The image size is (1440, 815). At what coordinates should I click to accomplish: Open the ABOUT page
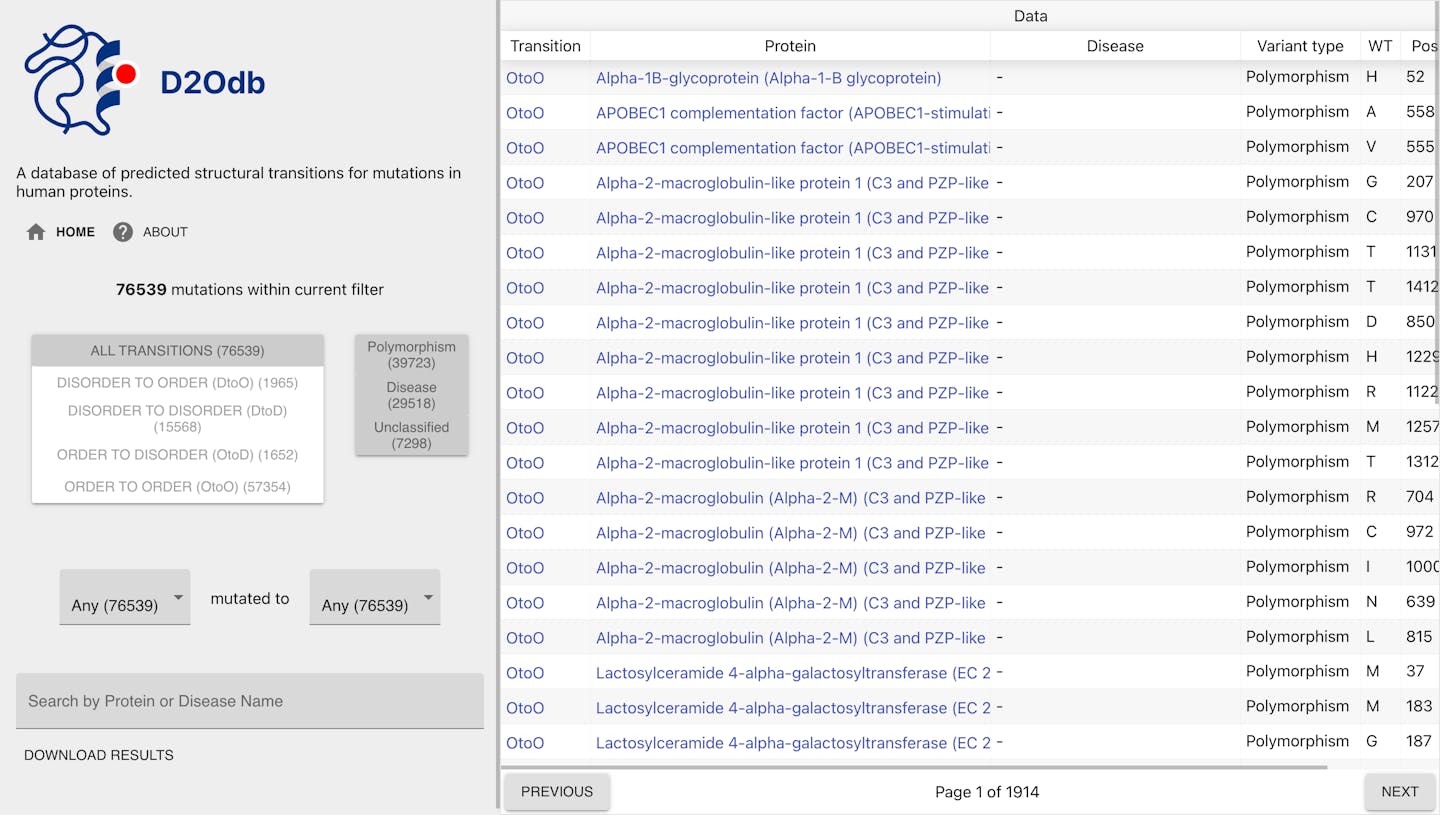pos(163,231)
